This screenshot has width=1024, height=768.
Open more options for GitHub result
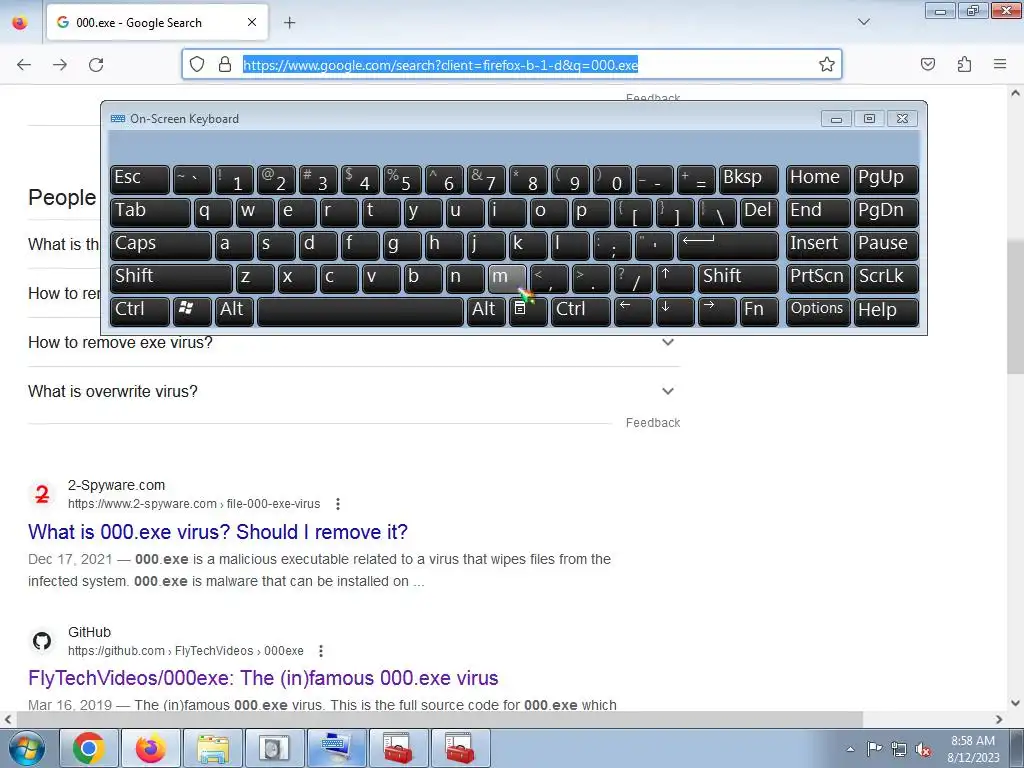tap(321, 650)
